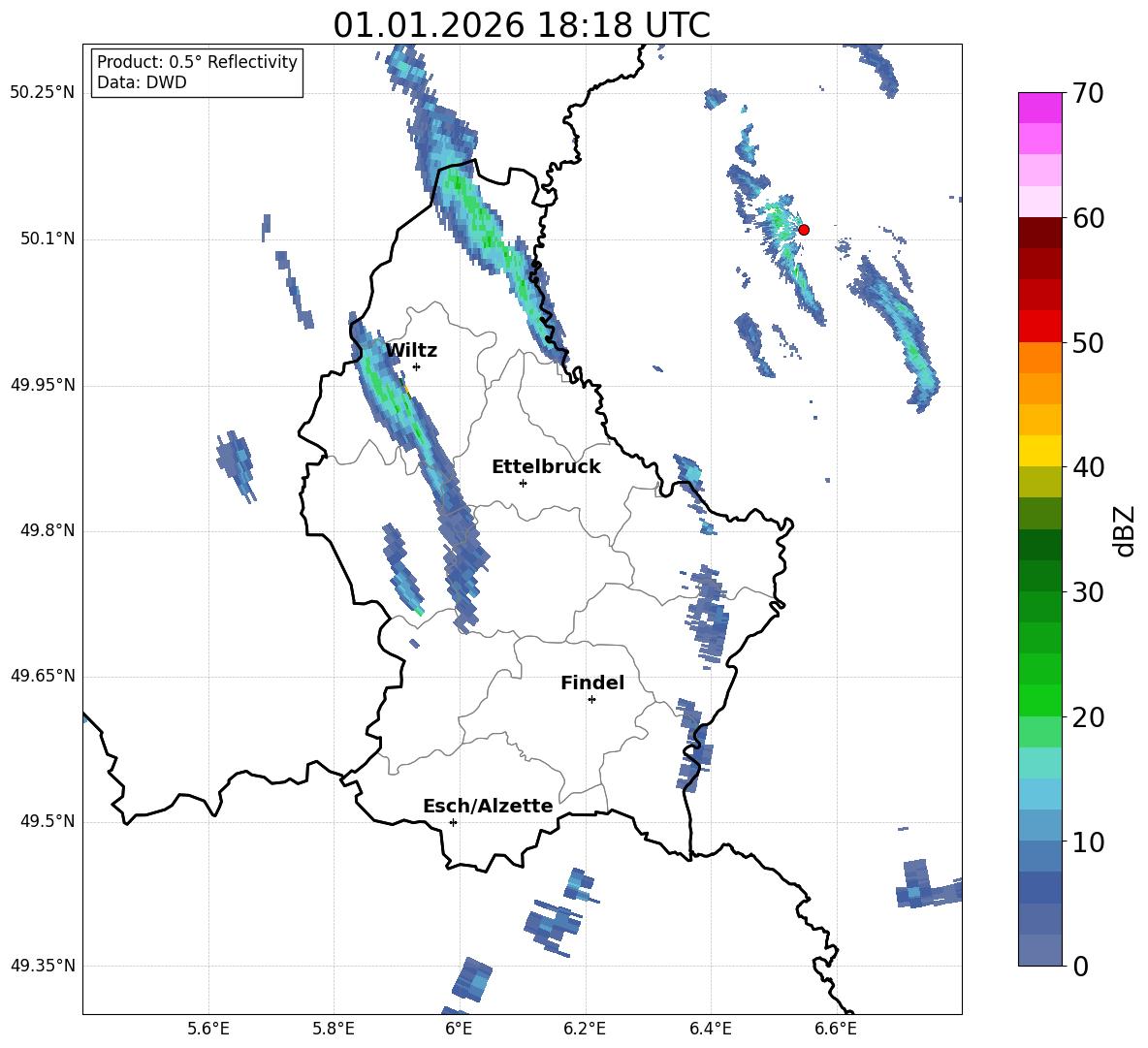Screen dimensions: 1148x1048
Task: Click the 50 value on colorbar
Action: 1088,343
